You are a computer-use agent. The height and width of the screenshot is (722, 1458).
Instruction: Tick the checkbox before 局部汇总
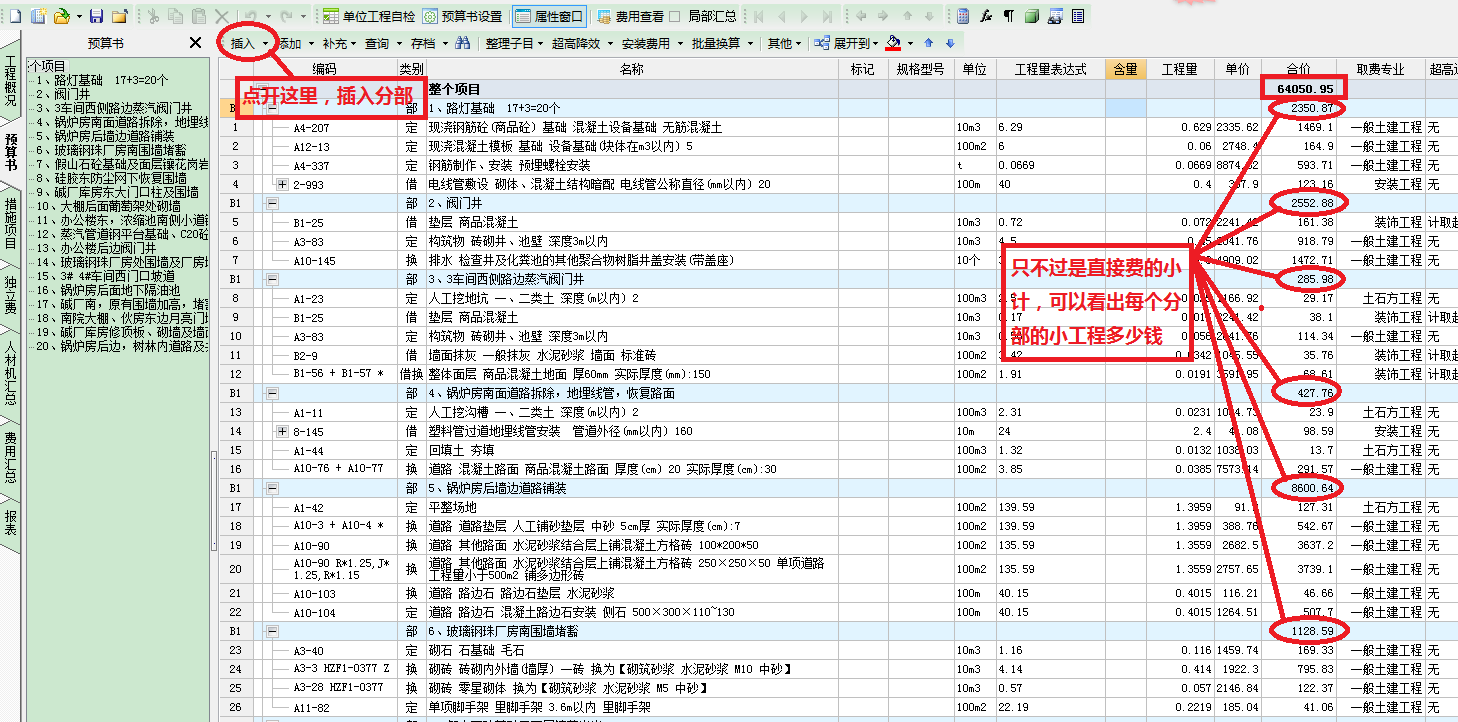coord(675,16)
